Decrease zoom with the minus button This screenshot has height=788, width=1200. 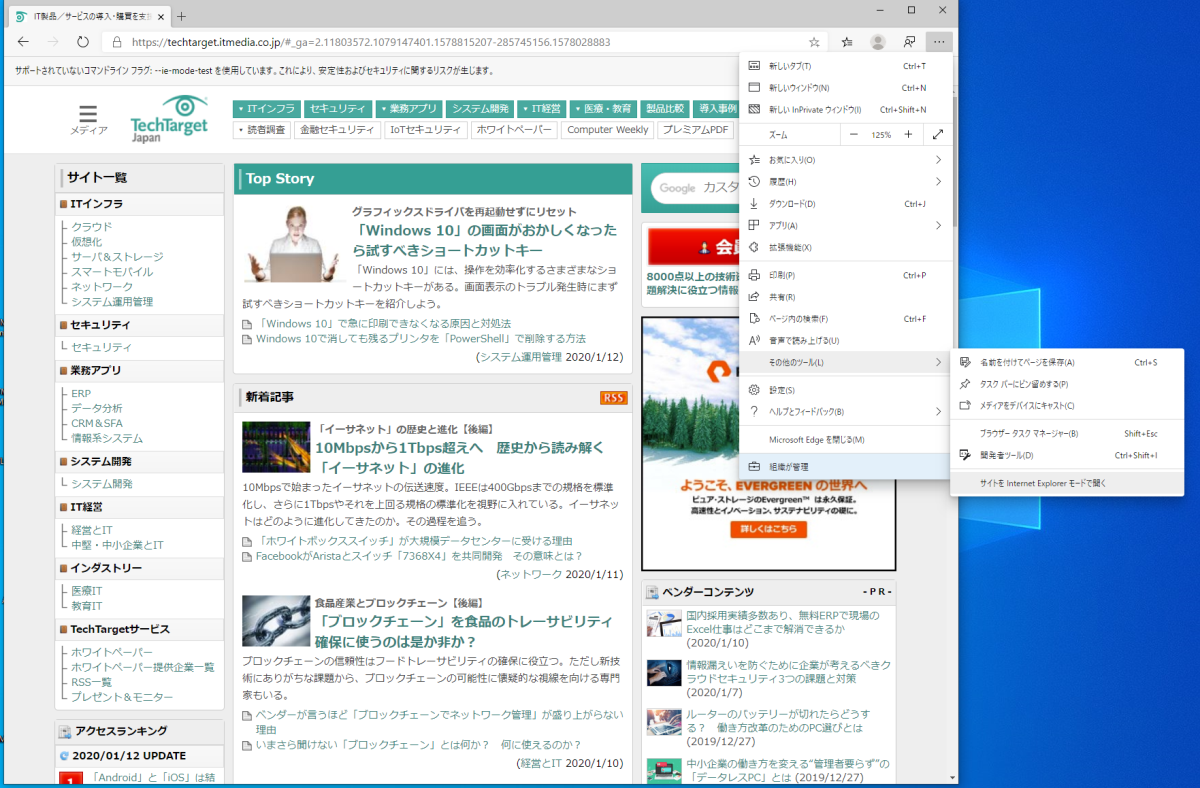pos(854,134)
